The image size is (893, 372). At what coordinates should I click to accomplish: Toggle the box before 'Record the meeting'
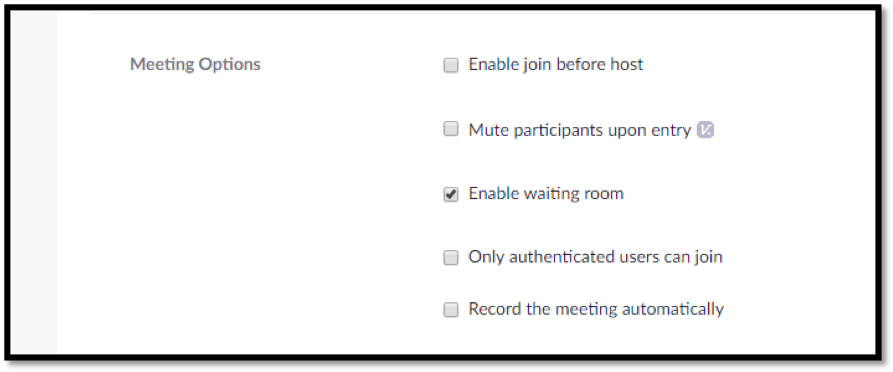pyautogui.click(x=450, y=310)
